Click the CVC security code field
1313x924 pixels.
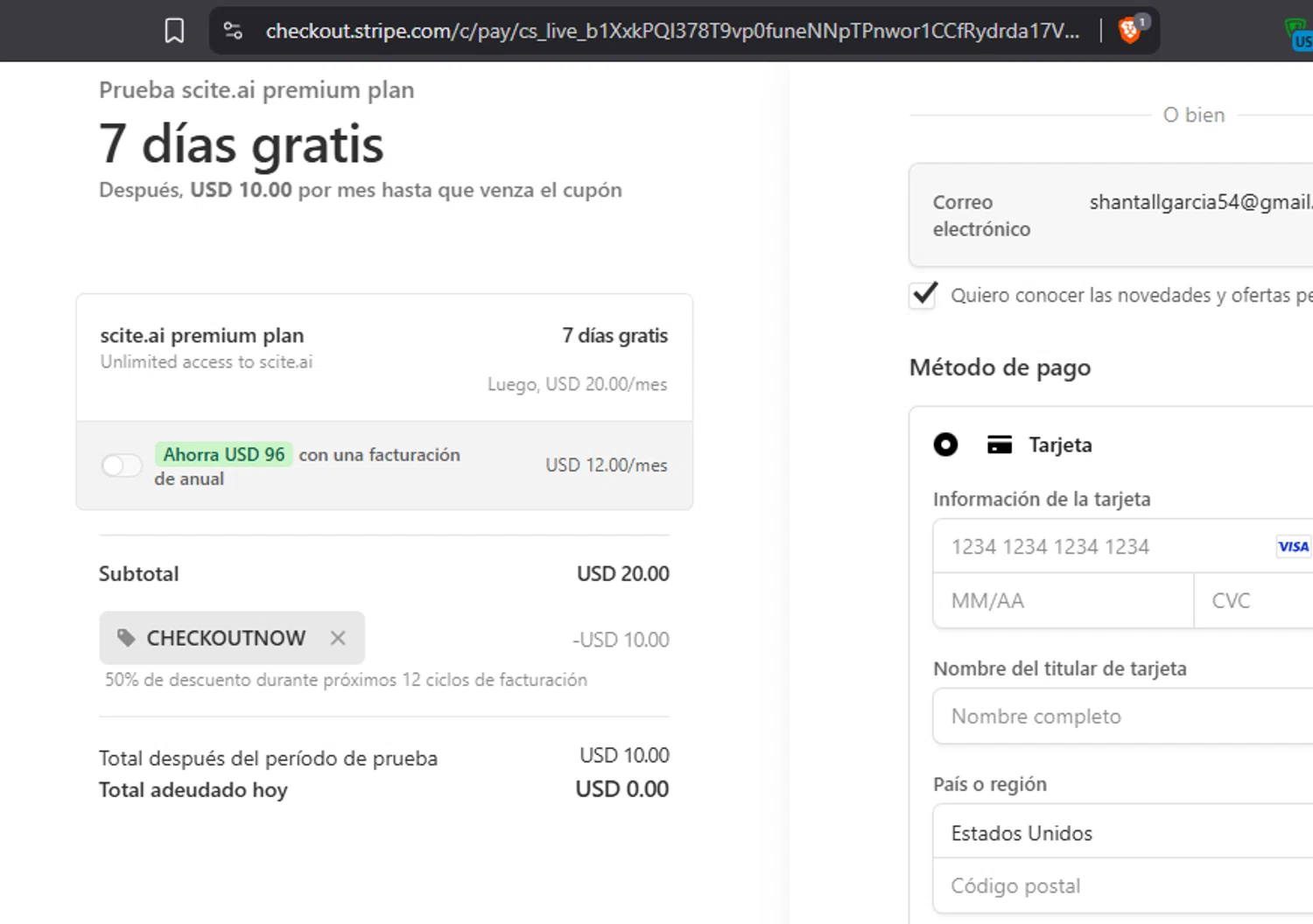(1253, 601)
